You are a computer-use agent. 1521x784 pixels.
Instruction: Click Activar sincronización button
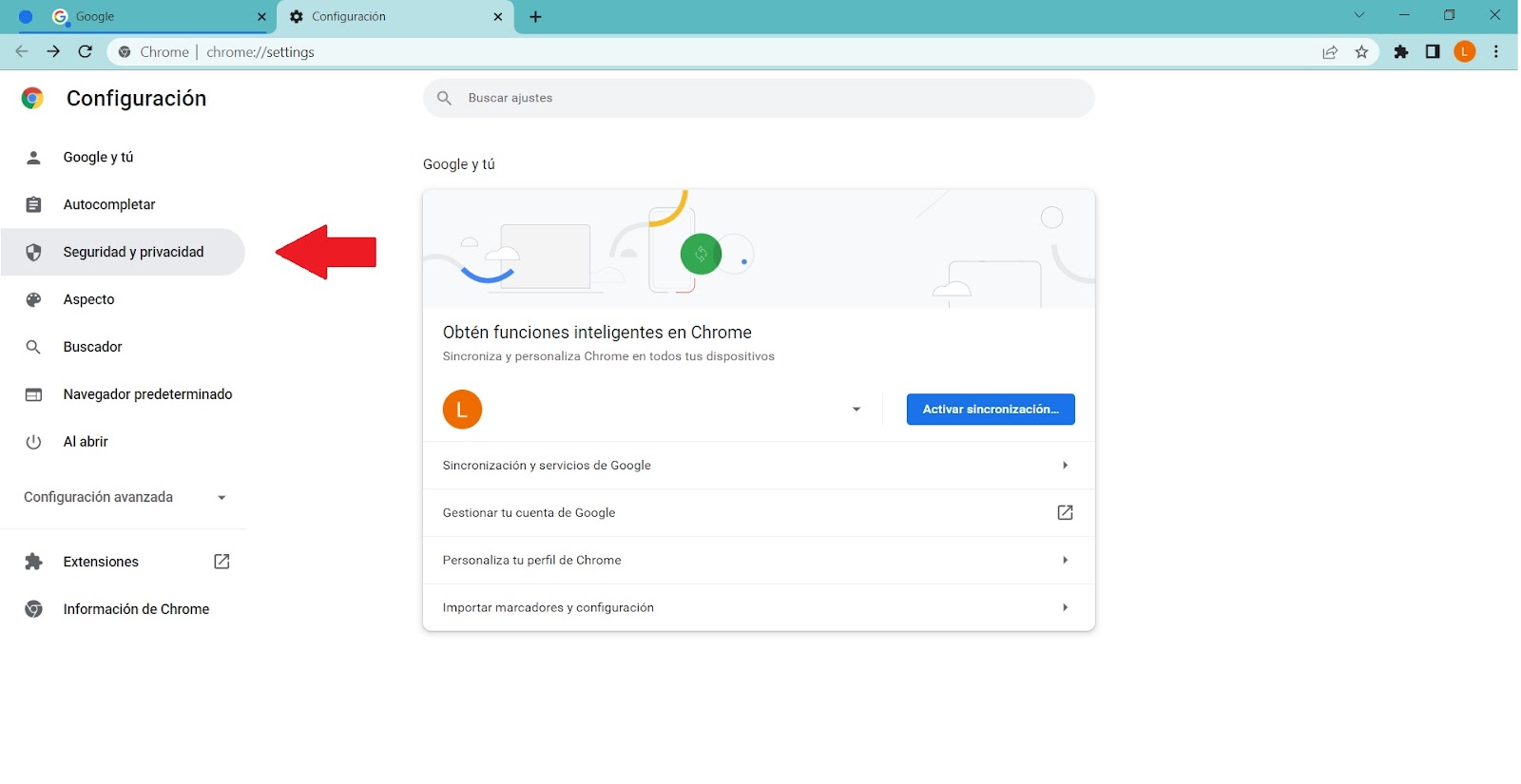coord(991,410)
